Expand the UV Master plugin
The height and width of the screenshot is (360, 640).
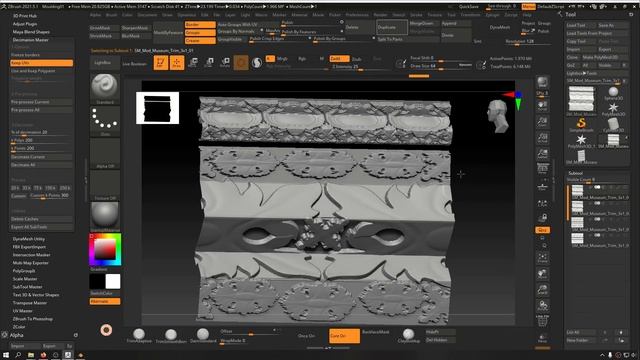pos(22,311)
